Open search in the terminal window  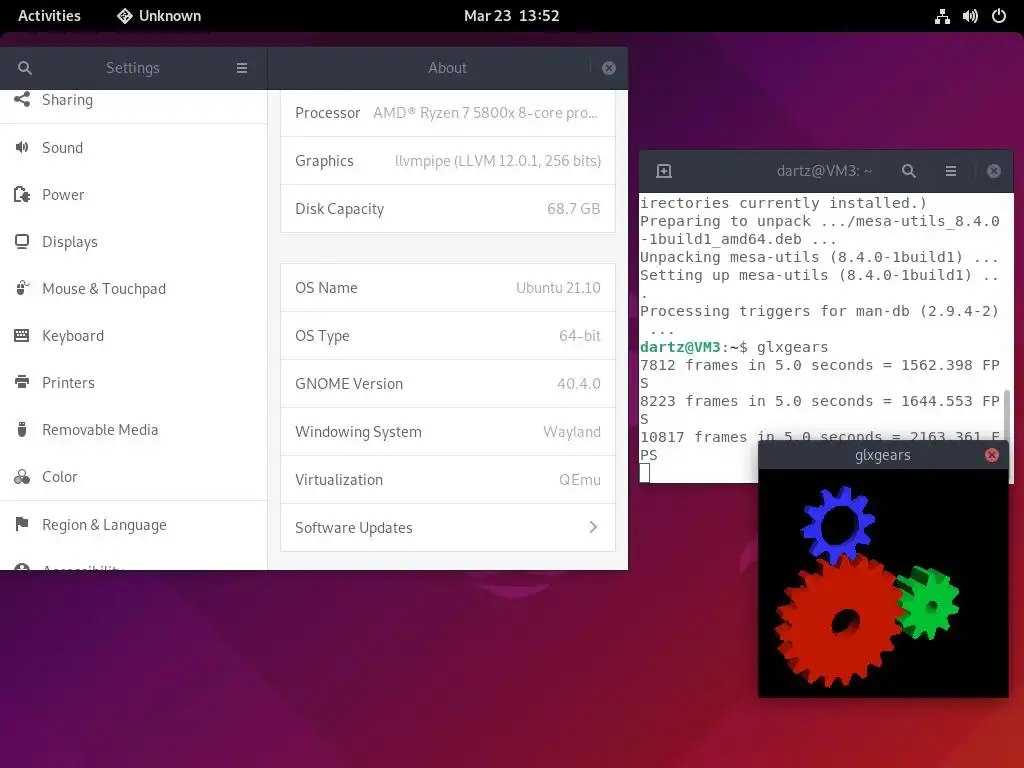click(908, 171)
